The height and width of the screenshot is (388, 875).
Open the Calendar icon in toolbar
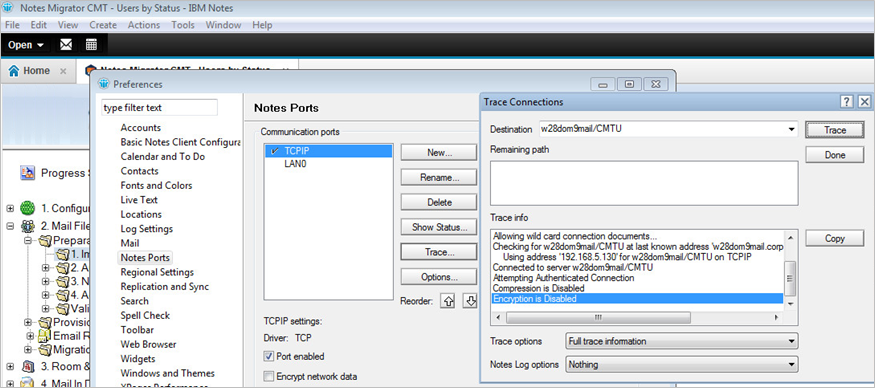pos(92,45)
